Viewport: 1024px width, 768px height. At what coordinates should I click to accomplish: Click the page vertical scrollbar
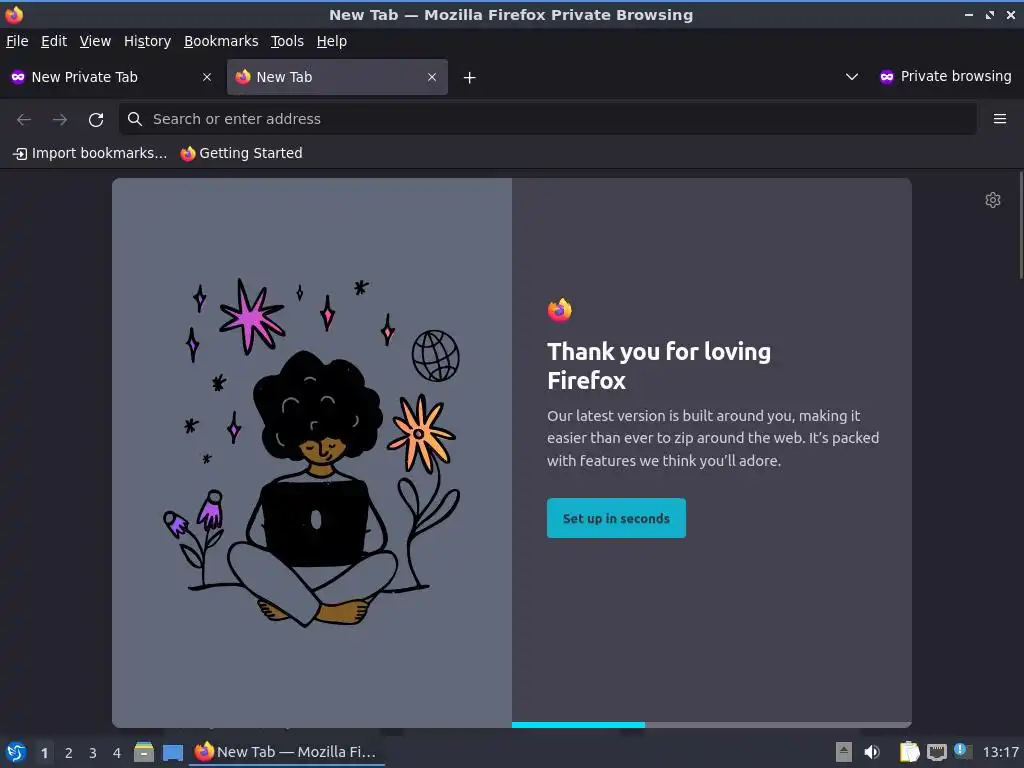pos(1020,225)
